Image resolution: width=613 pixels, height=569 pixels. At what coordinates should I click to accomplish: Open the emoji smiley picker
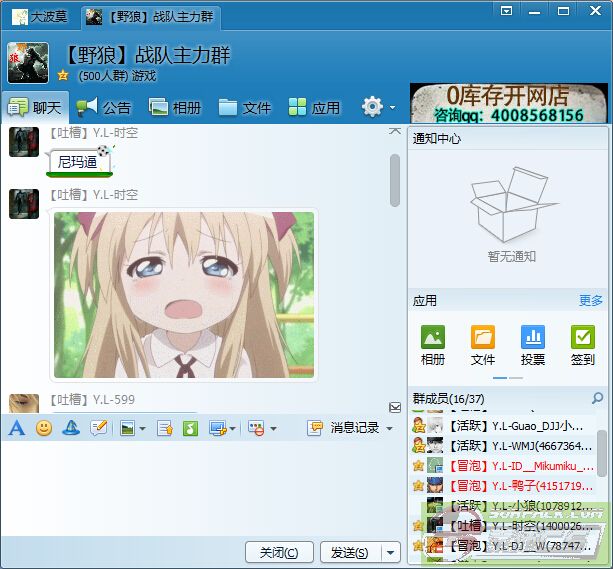point(43,428)
